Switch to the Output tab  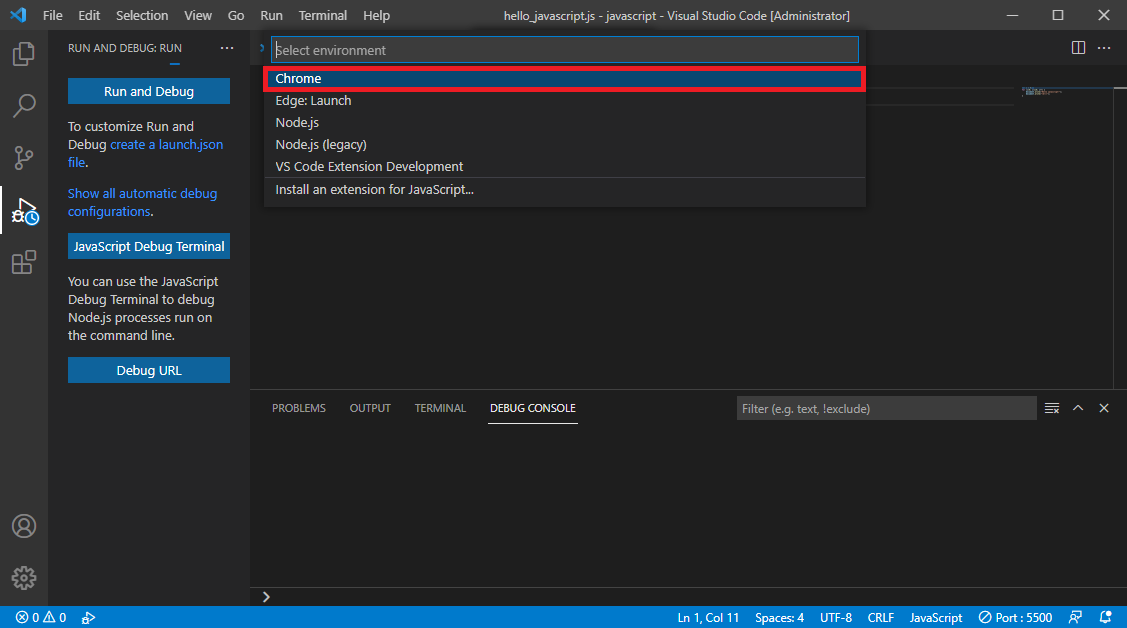click(x=370, y=408)
